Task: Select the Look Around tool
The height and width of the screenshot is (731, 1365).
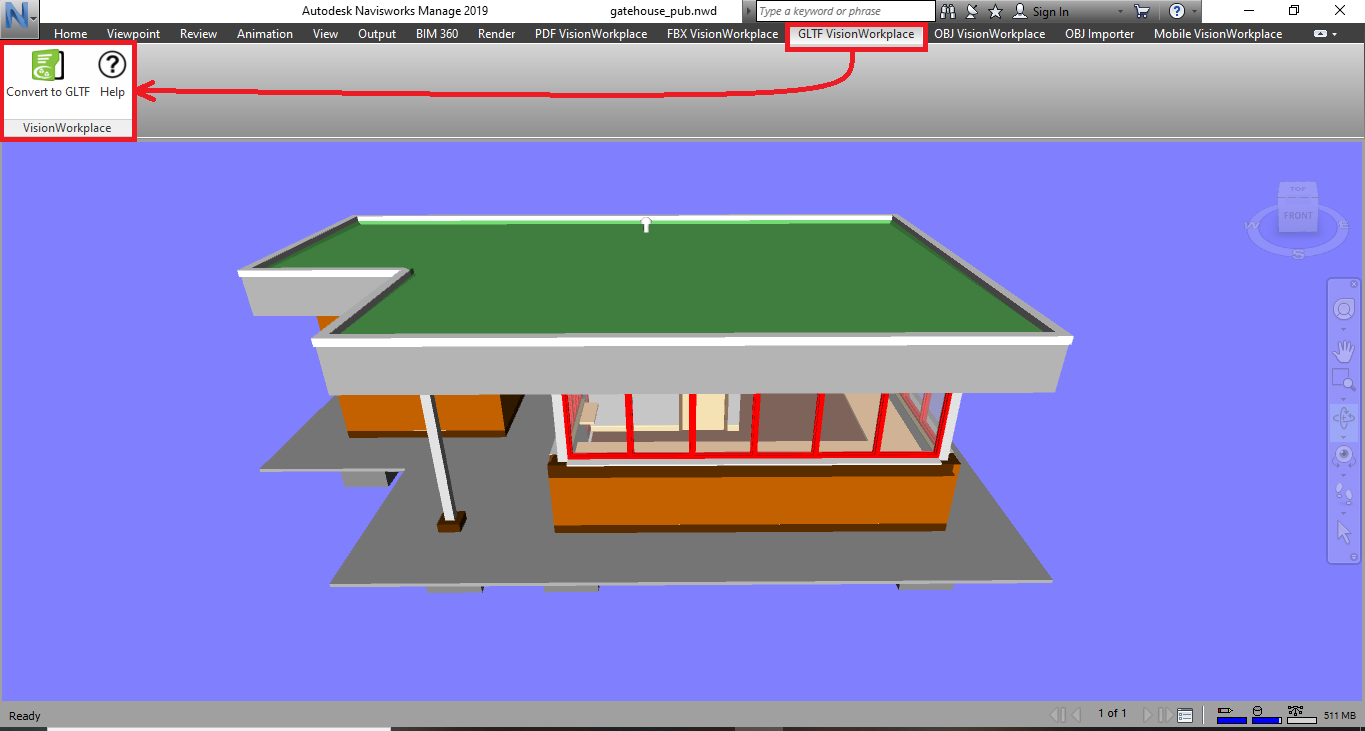Action: (x=1344, y=457)
